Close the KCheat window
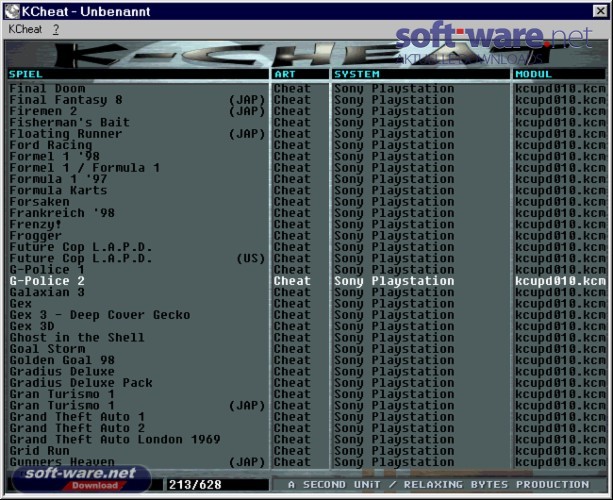 coord(600,11)
